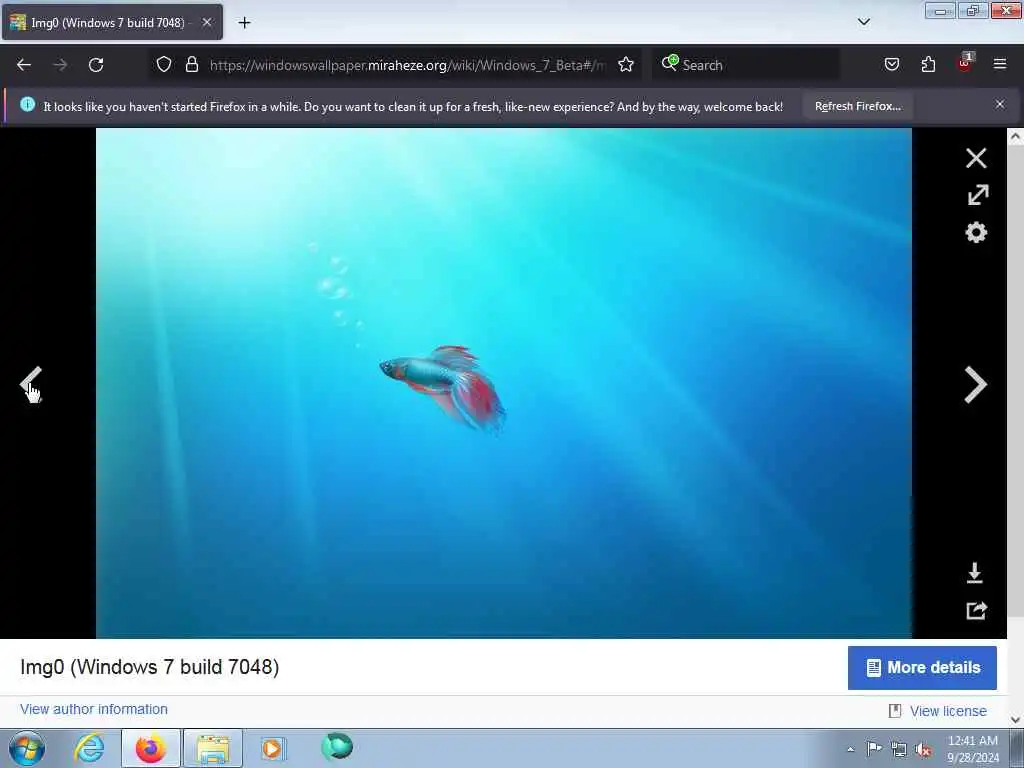The height and width of the screenshot is (768, 1024).
Task: Show the next image with the right chevron
Action: 976,385
